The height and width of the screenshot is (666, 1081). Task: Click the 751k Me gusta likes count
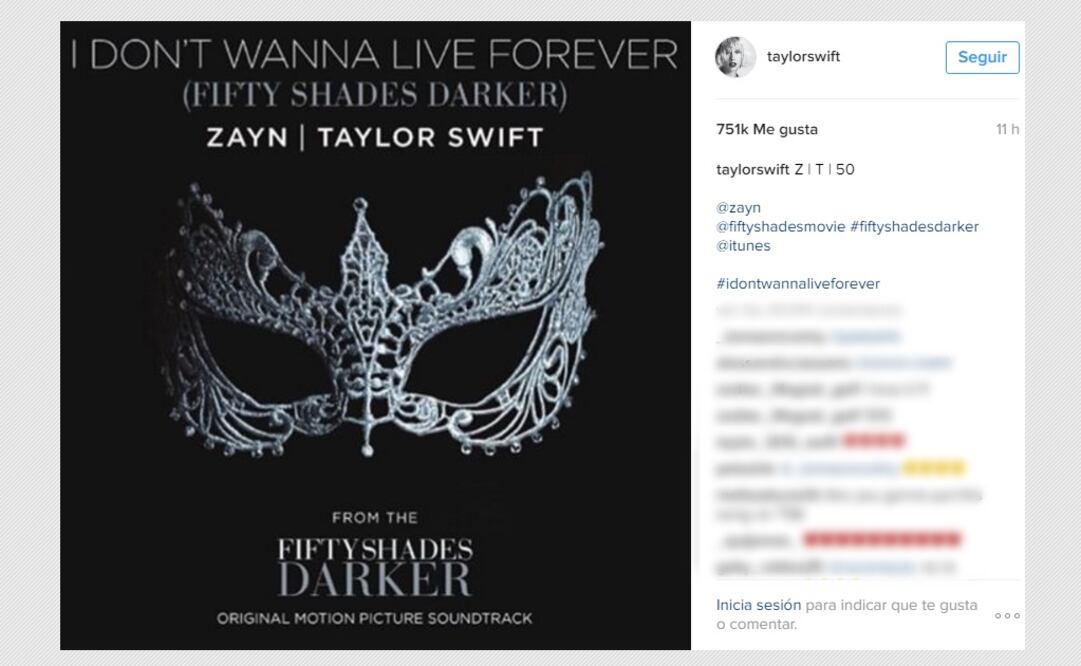click(767, 129)
